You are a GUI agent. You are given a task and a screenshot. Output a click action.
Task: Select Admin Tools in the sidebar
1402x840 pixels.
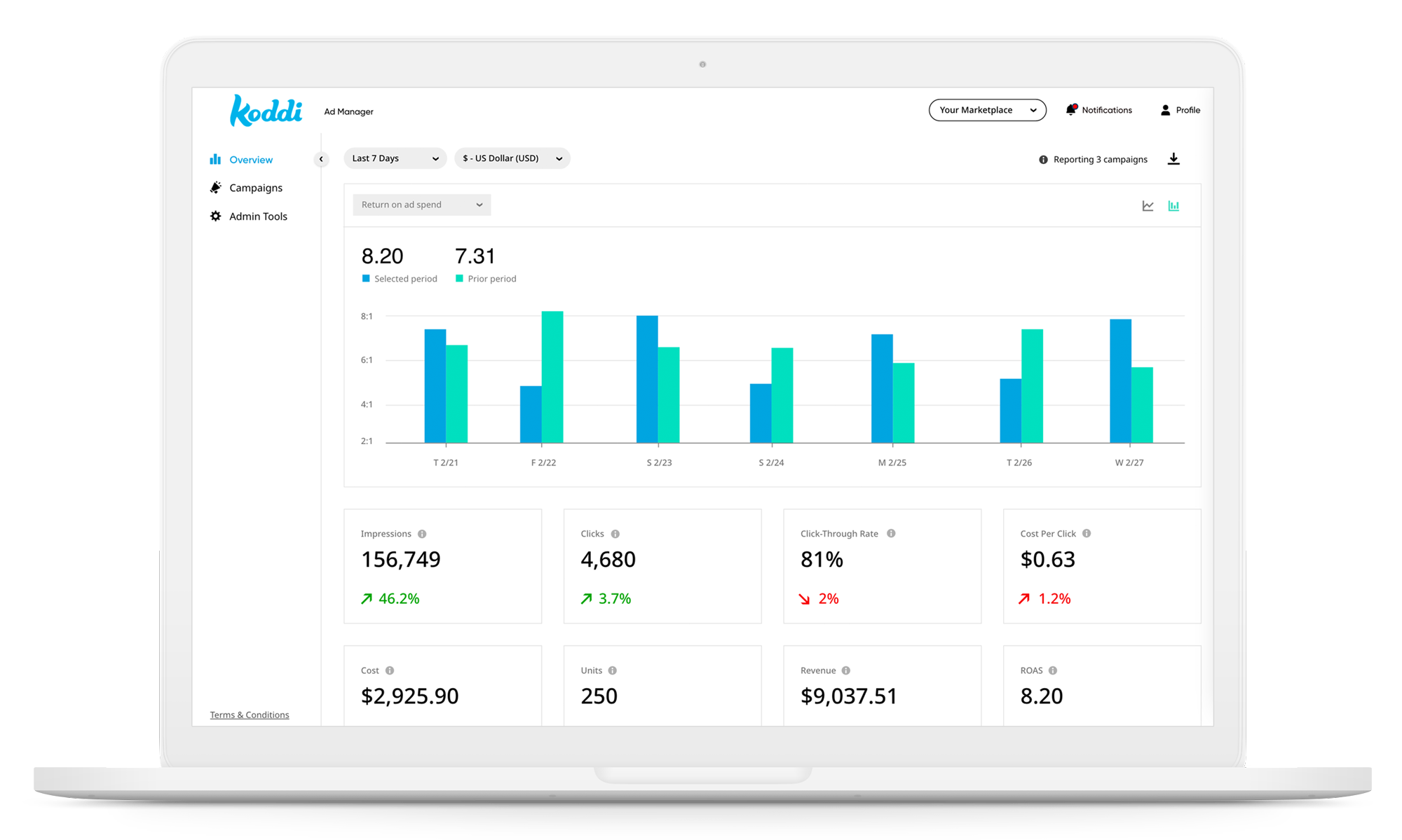[258, 216]
